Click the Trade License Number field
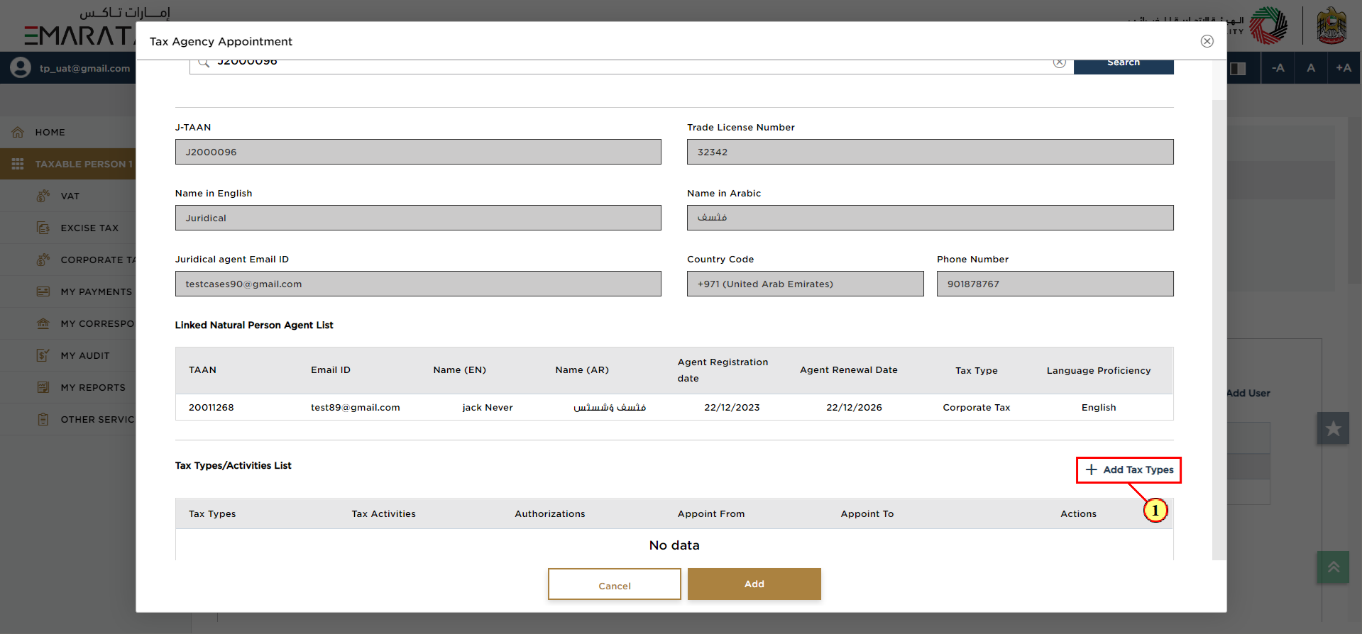This screenshot has width=1362, height=634. pyautogui.click(x=930, y=152)
